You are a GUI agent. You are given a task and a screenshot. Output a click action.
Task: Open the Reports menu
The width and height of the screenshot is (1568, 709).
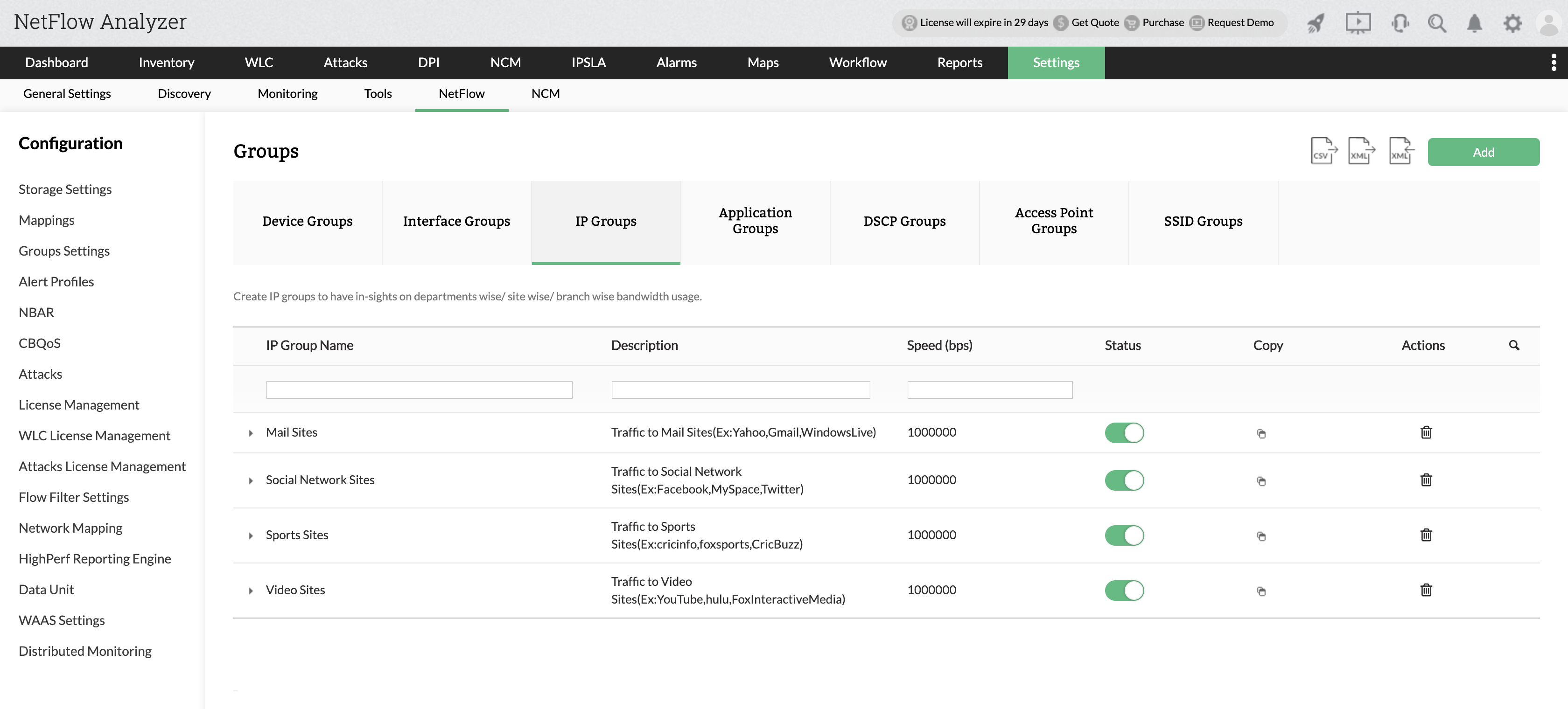959,63
